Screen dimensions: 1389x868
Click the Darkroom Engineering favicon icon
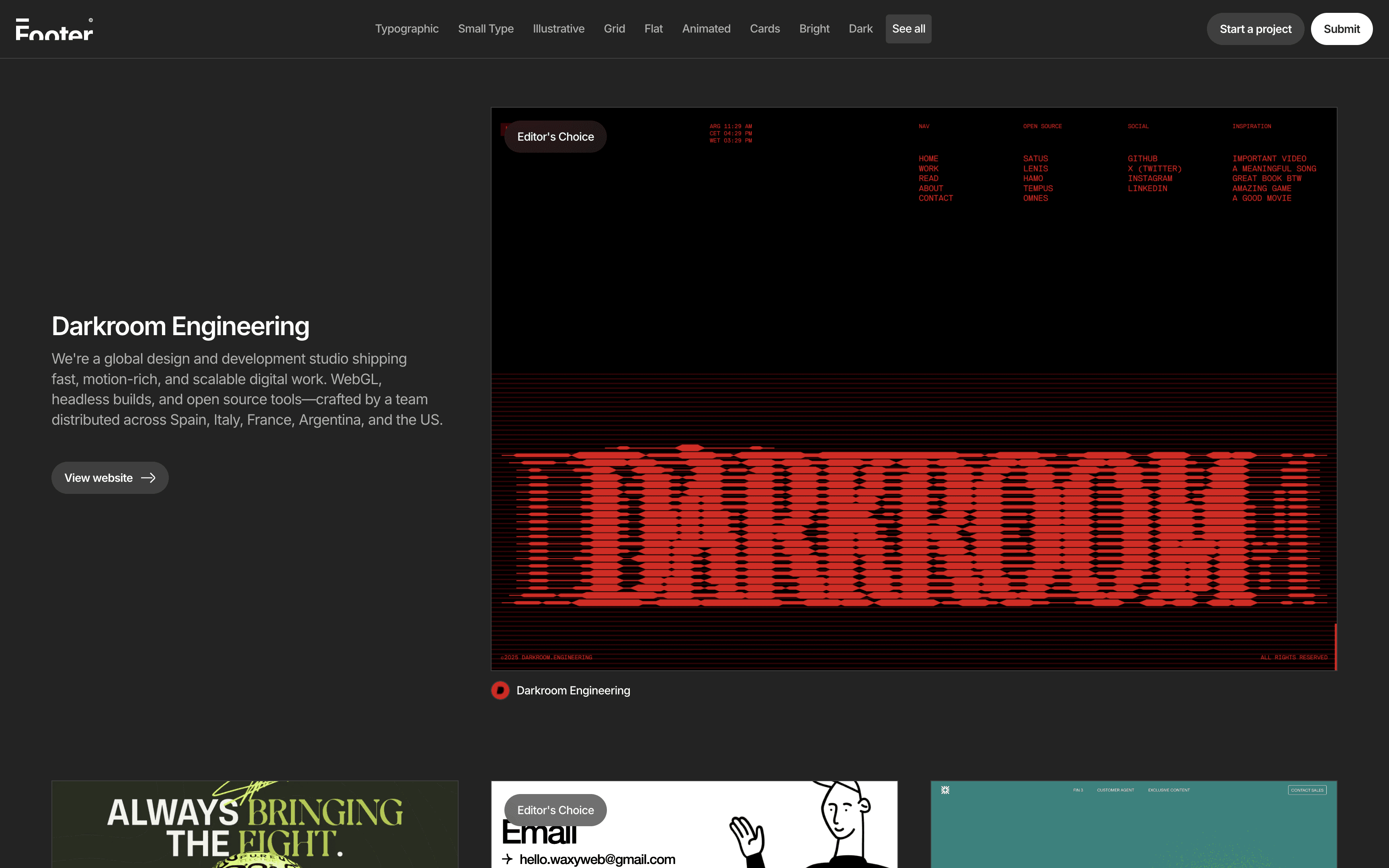point(500,691)
